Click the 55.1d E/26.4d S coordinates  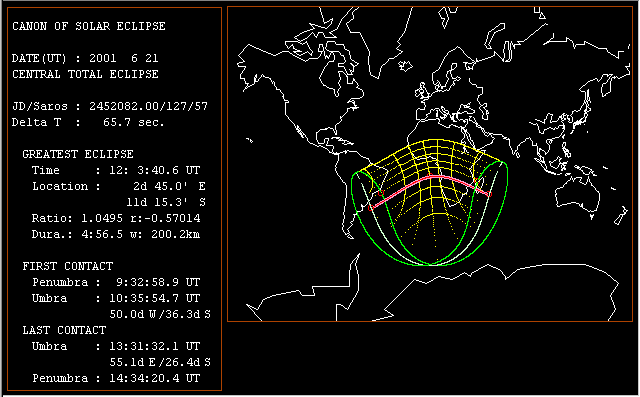[160, 362]
